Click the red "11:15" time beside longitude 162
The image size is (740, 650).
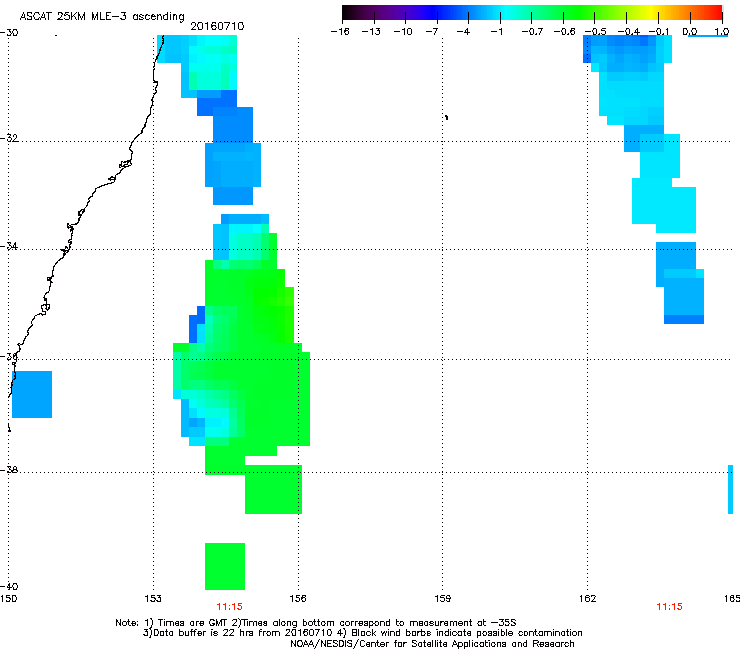pos(669,607)
